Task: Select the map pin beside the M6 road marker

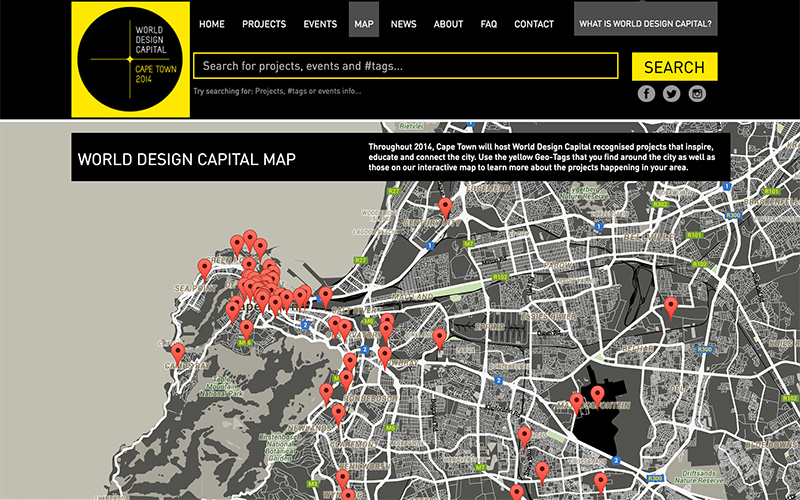Action: point(246,331)
